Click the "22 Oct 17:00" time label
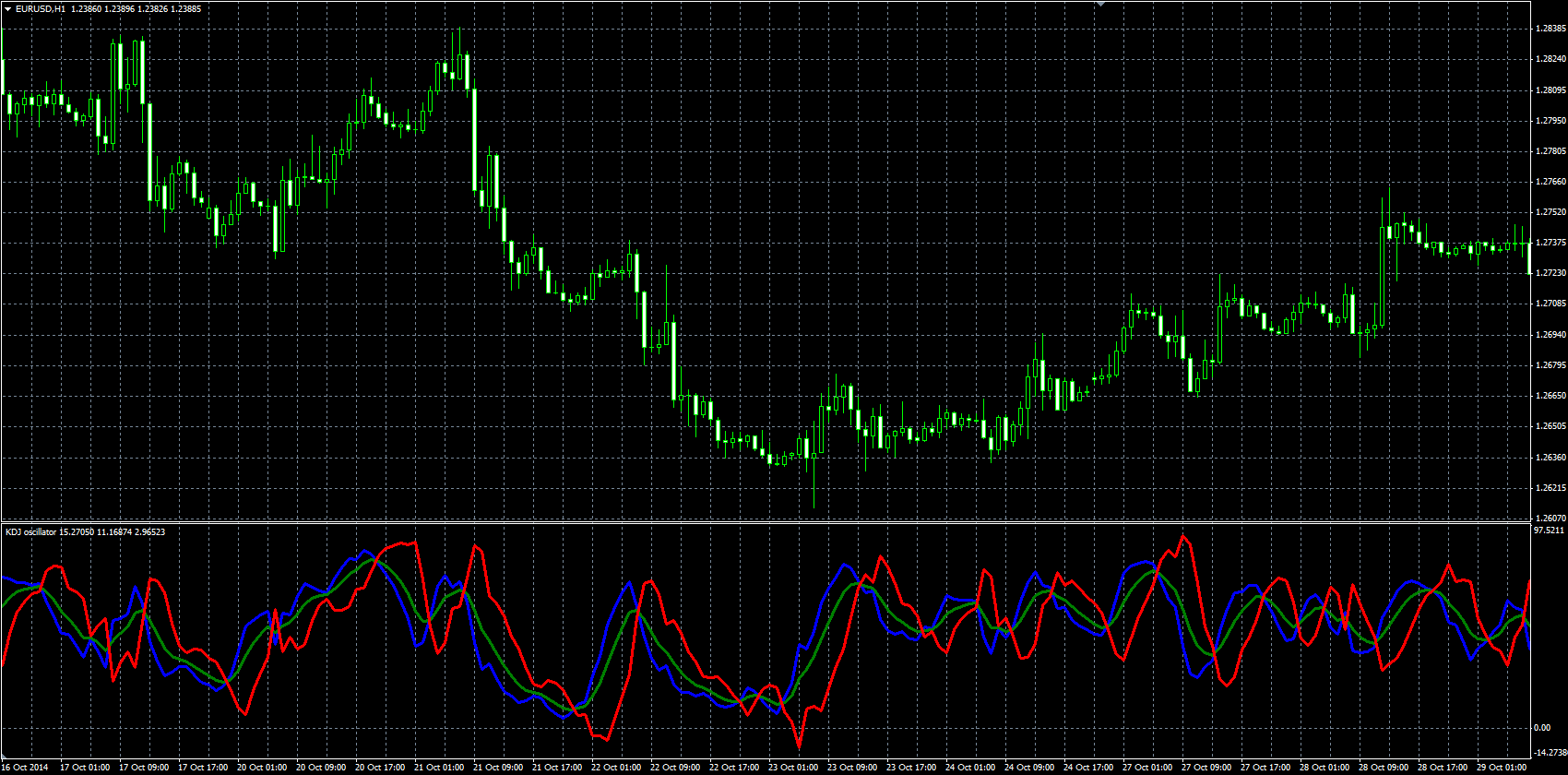Viewport: 1568px width, 775px height. 734,768
